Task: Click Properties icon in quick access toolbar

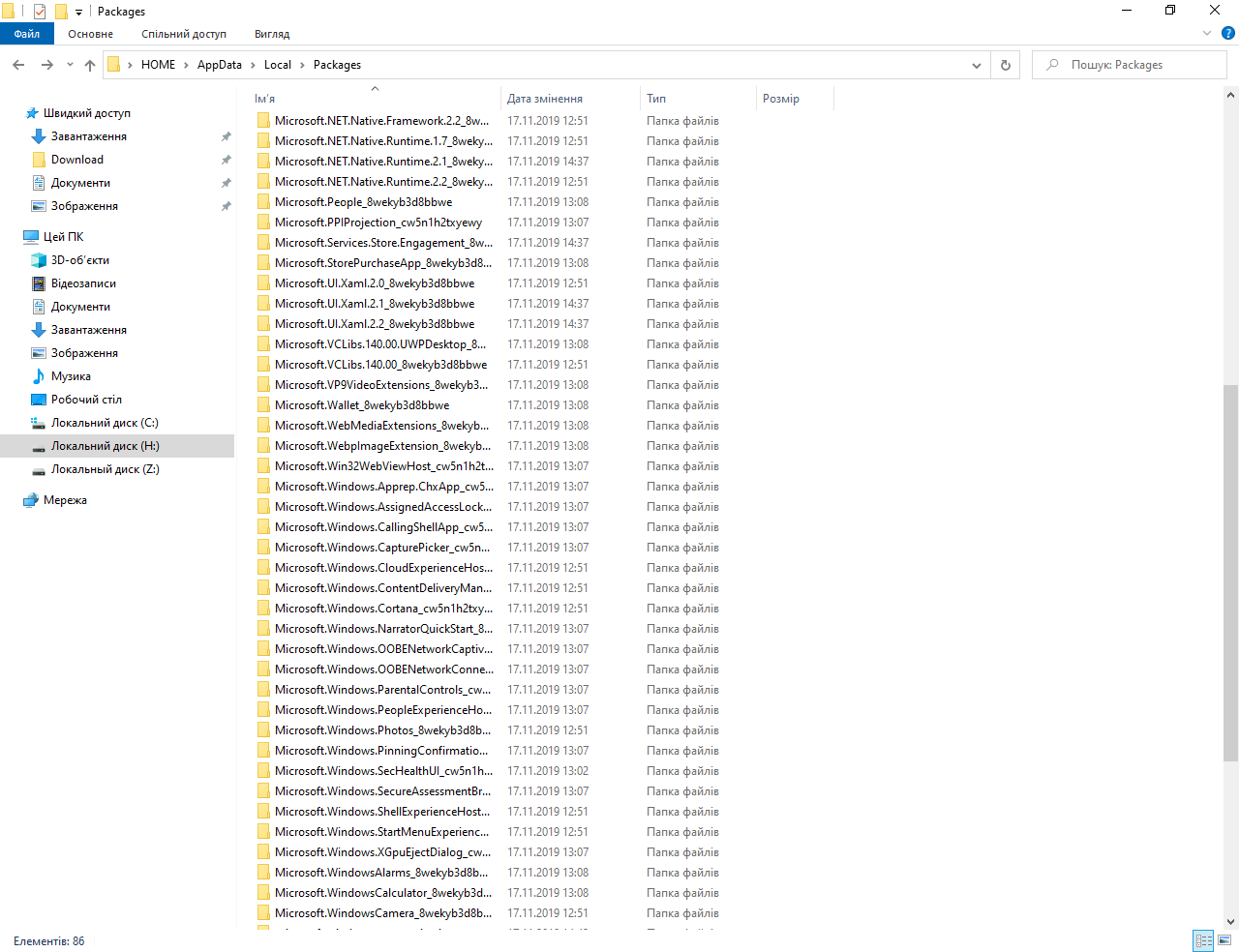Action: 40,12
